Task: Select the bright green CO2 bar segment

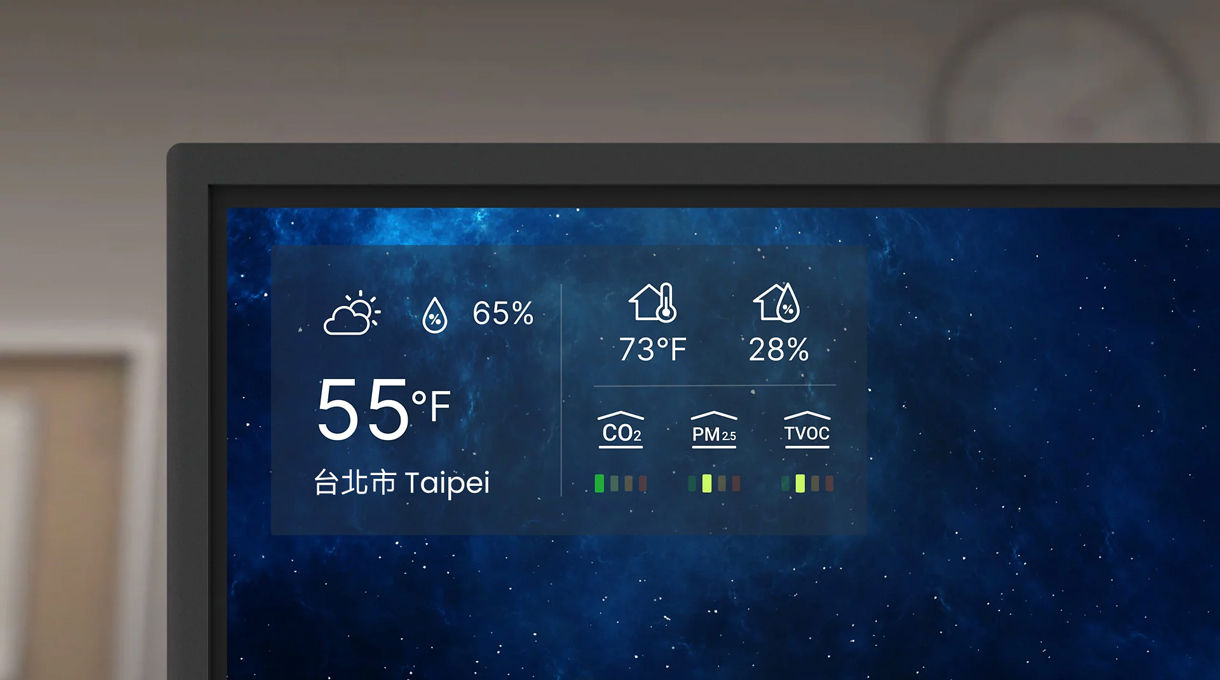Action: (x=599, y=484)
